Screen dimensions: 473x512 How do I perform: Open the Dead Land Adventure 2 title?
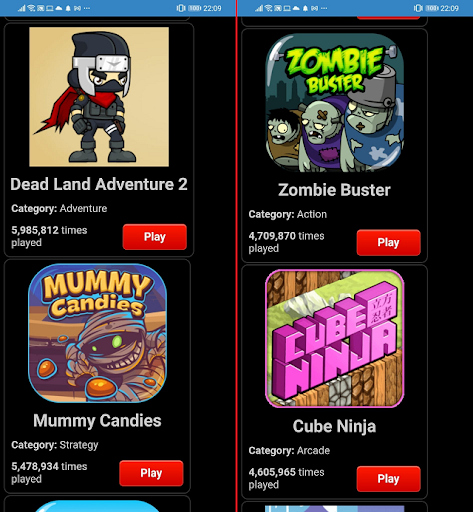point(99,184)
